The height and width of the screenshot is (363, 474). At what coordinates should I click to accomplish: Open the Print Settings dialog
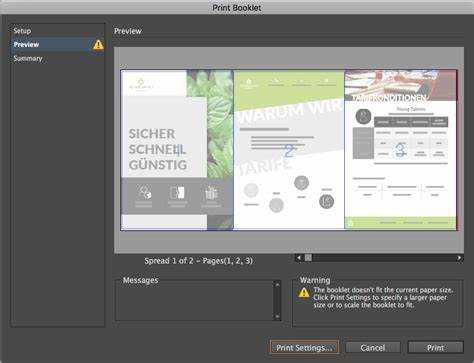pos(304,348)
